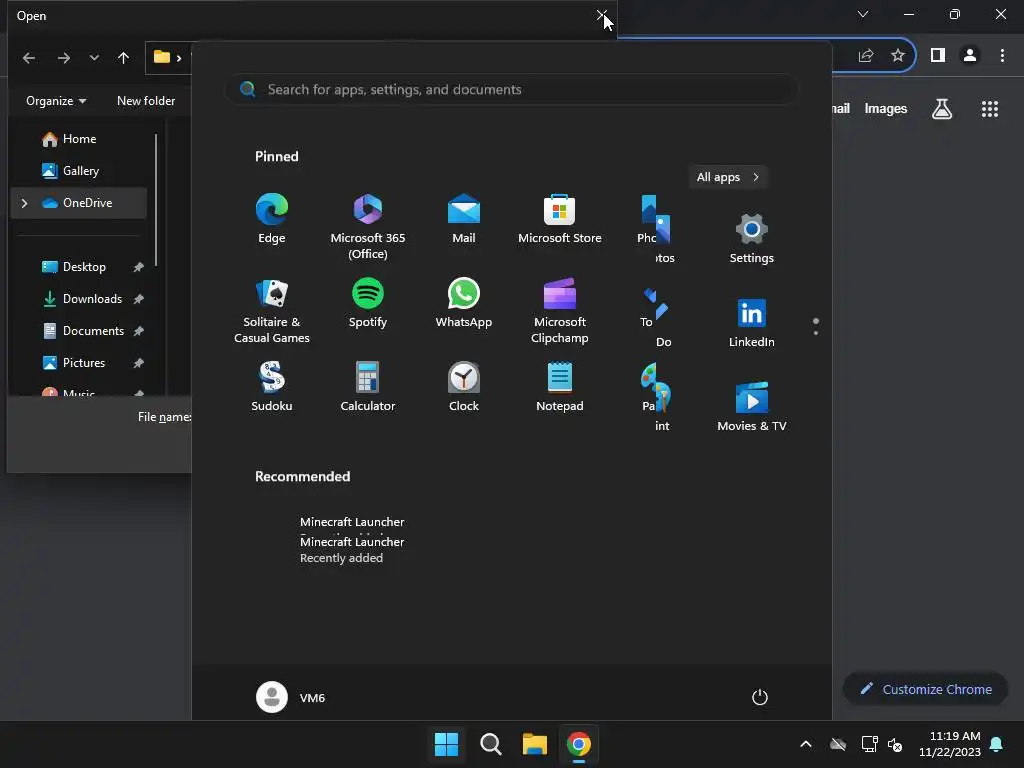Go to next page of pinned apps
Screen dimensions: 1024x768
(816, 333)
